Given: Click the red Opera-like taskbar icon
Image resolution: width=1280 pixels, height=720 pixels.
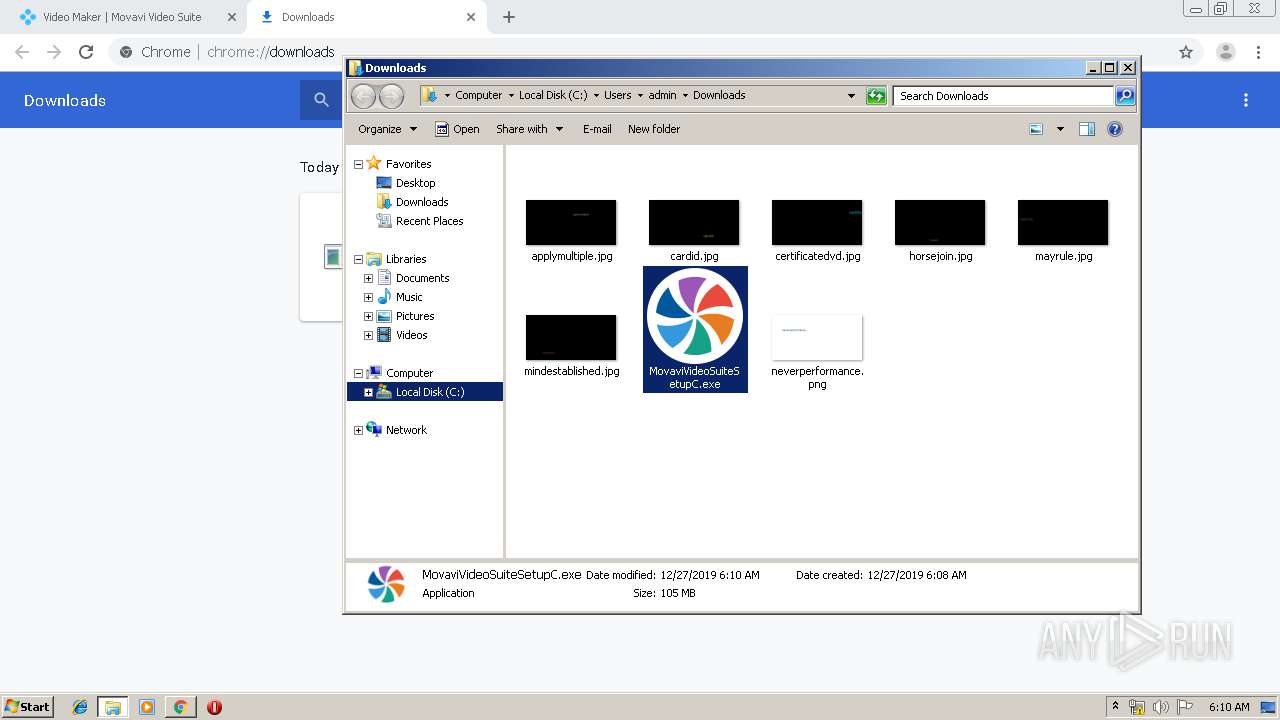Looking at the screenshot, I should pos(214,707).
